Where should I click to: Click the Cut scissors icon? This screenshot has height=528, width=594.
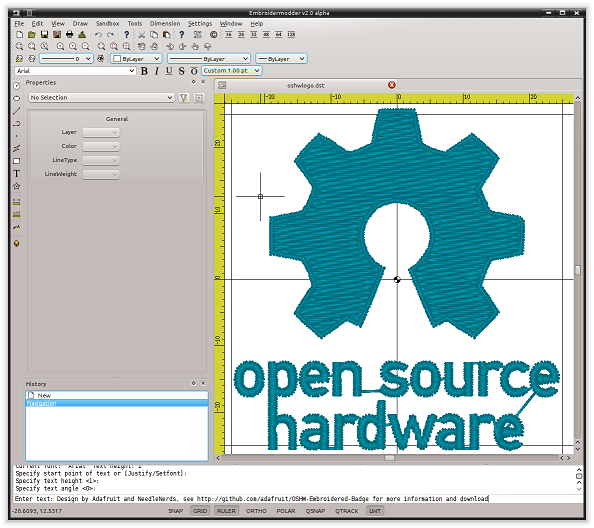[x=141, y=34]
